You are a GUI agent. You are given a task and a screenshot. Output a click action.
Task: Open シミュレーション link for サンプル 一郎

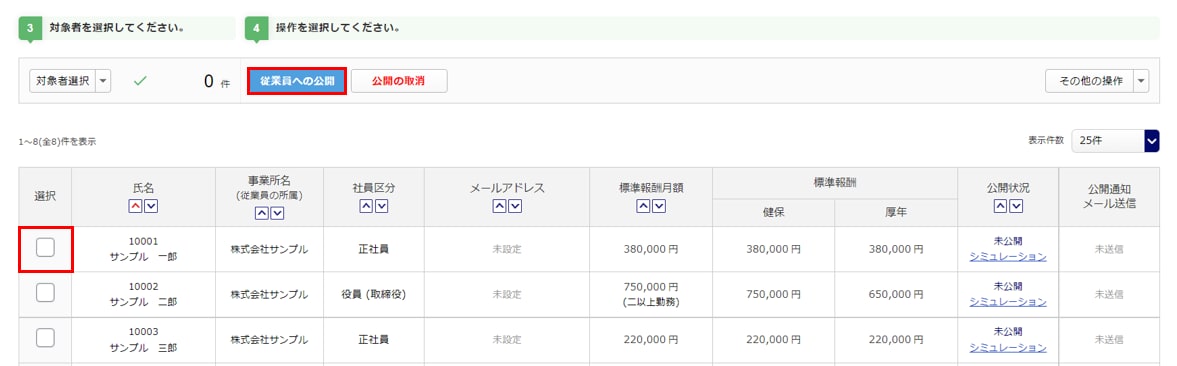pos(1007,256)
